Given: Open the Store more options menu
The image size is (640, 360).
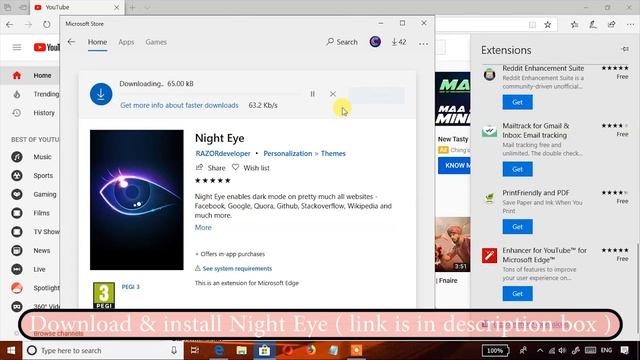Looking at the screenshot, I should pos(423,43).
